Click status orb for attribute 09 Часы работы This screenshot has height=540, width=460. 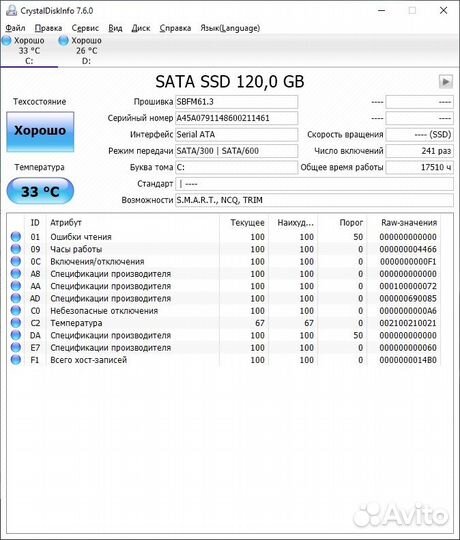(x=15, y=249)
